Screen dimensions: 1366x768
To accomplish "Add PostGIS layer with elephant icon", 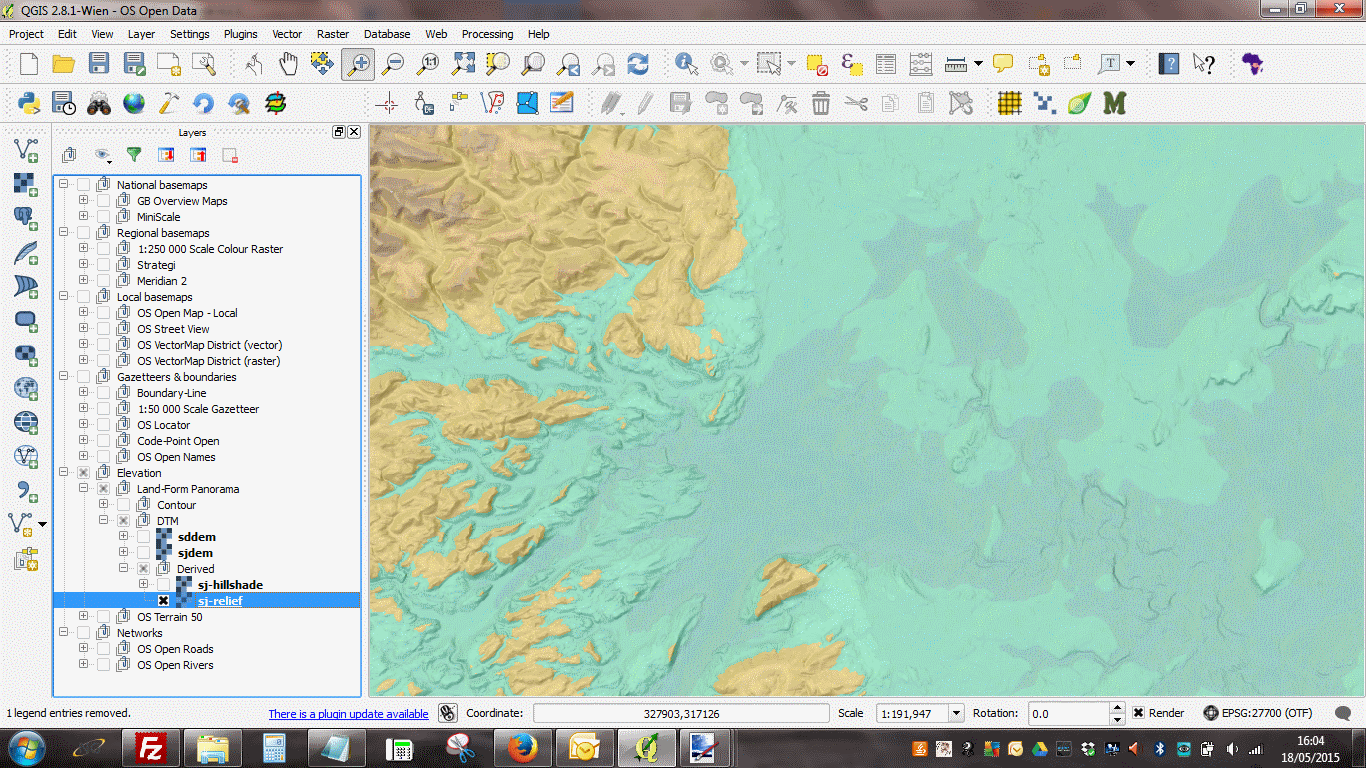I will pos(26,218).
